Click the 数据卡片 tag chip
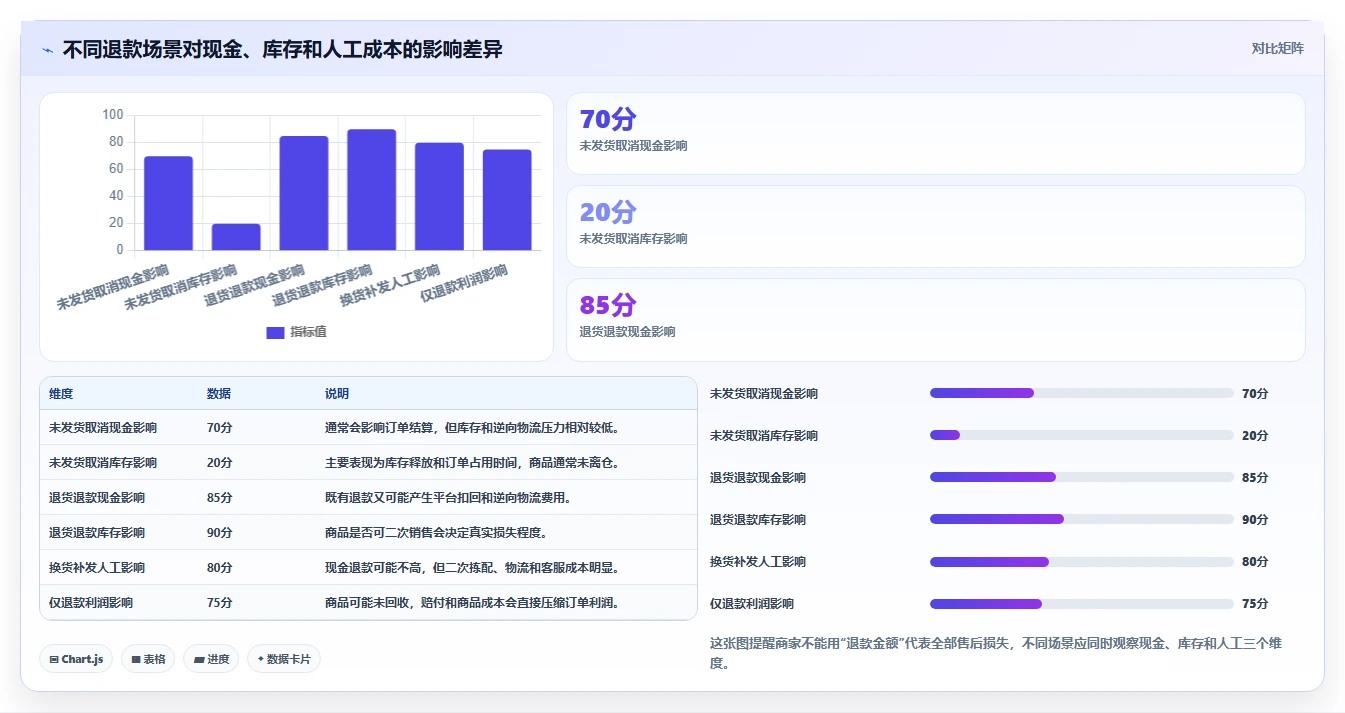Screen dimensions: 1345x713 284,659
